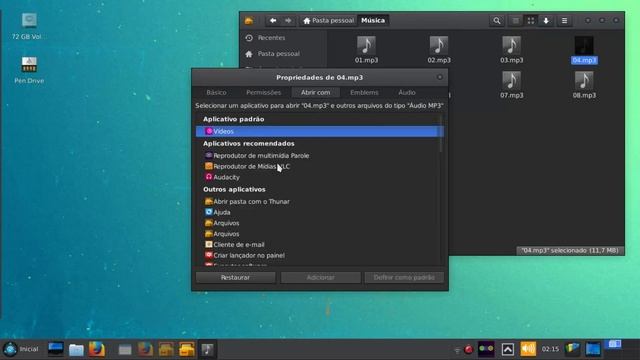Click the Restaurar button
The width and height of the screenshot is (640, 360).
[236, 278]
